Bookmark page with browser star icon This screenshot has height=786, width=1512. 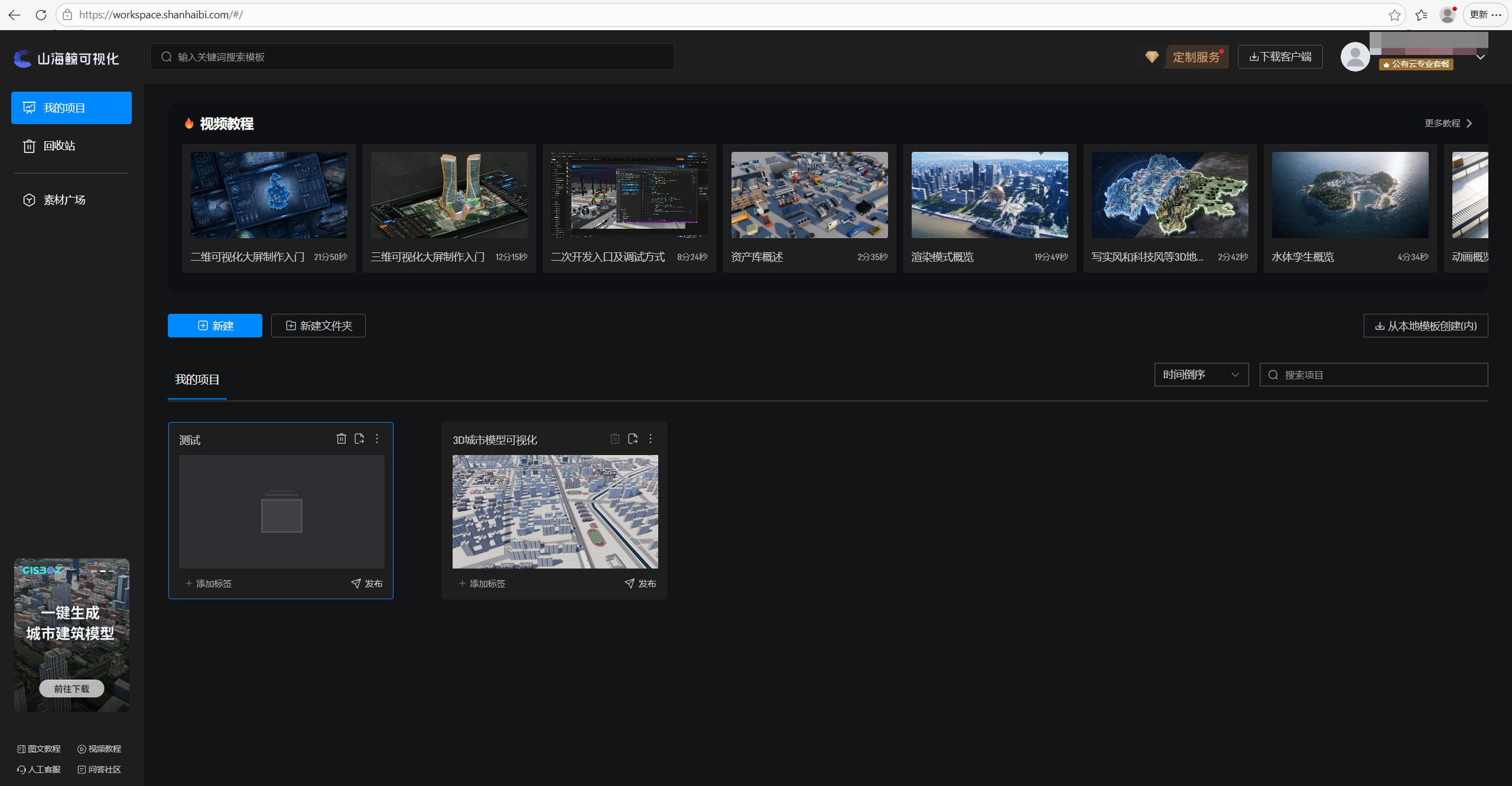pyautogui.click(x=1394, y=15)
